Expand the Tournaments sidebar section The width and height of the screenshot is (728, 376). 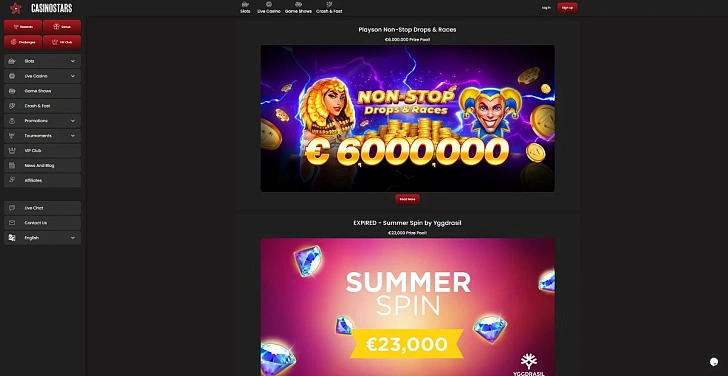tap(42, 136)
